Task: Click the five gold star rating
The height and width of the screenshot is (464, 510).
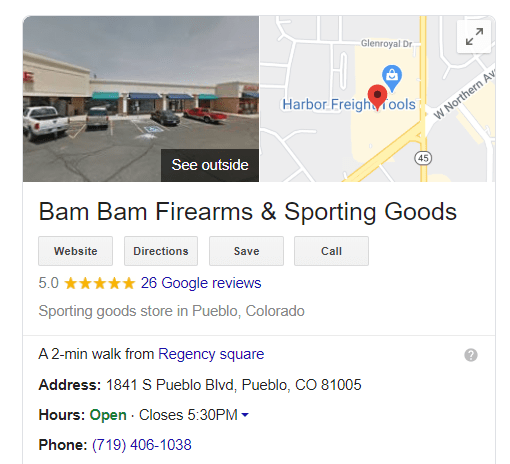Action: [100, 283]
